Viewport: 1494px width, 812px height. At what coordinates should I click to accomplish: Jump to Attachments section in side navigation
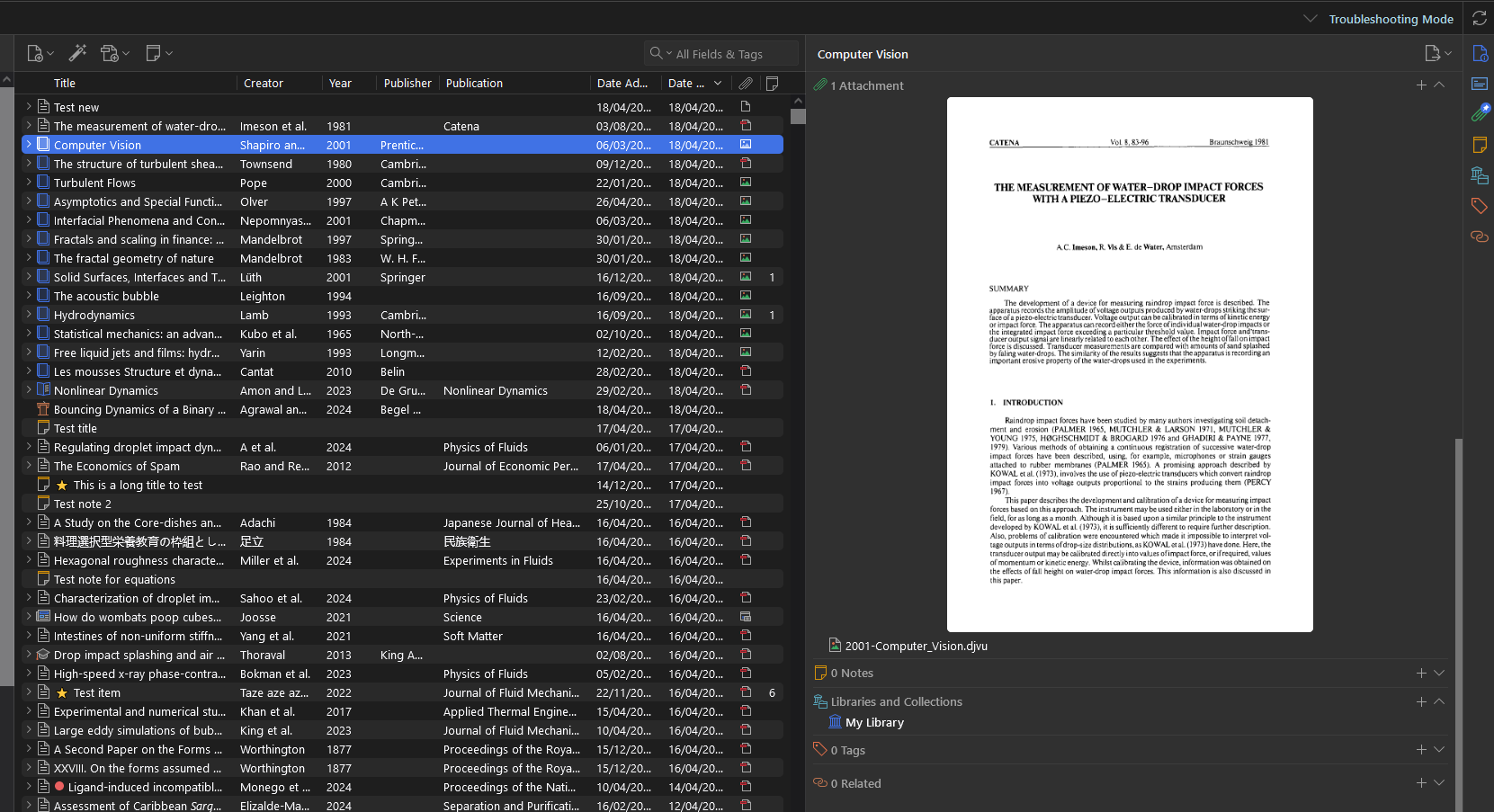pos(1480,113)
